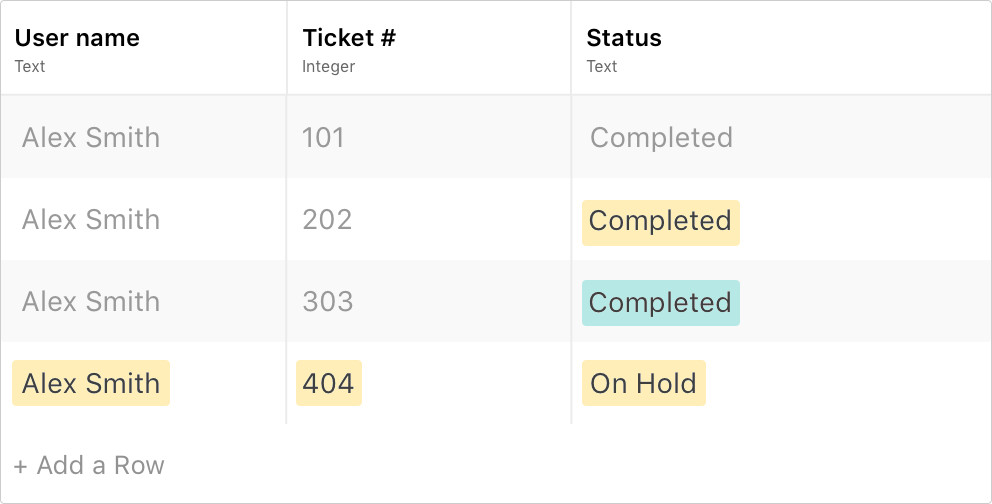The height and width of the screenshot is (504, 992).
Task: Click the plus sign before Add a Row
Action: click(20, 467)
